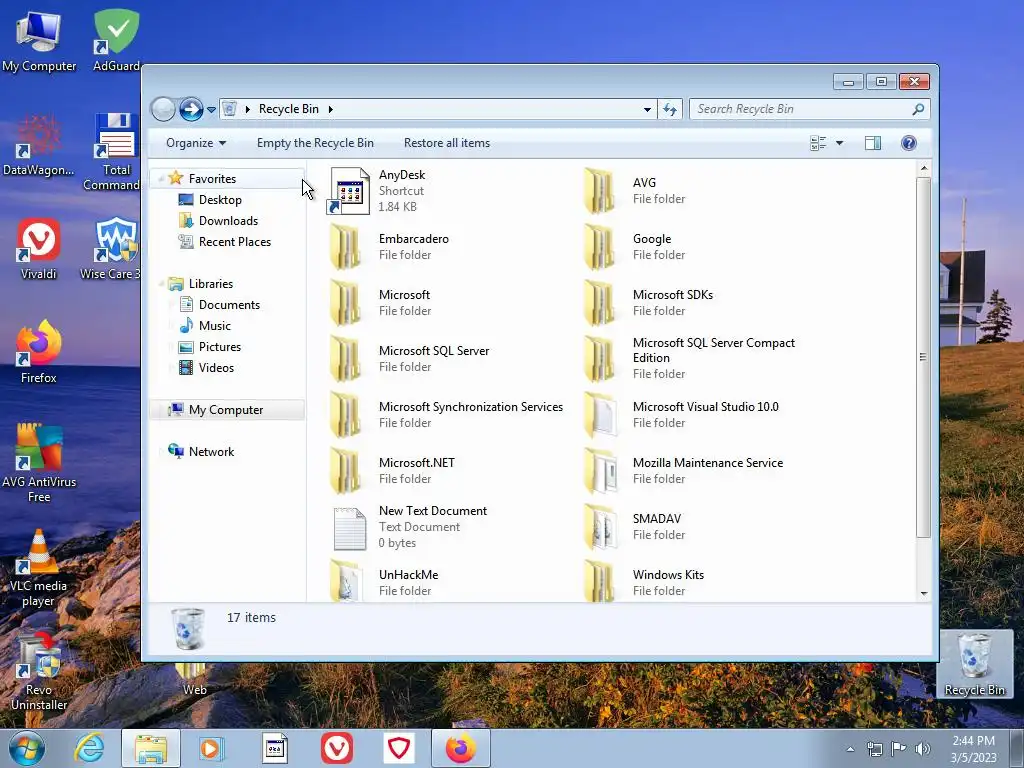Click the Windows Media Player taskbar icon
The image size is (1024, 768).
click(x=210, y=748)
